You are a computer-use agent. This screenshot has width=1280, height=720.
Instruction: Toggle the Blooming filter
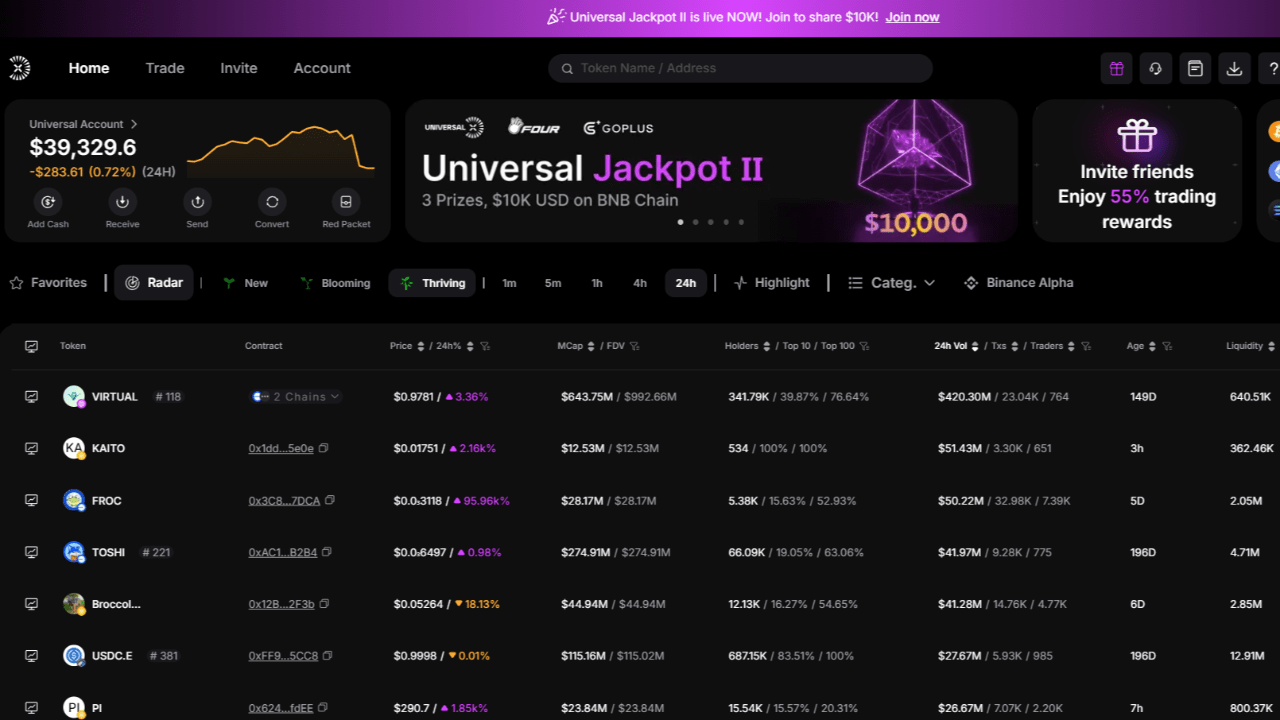pyautogui.click(x=335, y=283)
